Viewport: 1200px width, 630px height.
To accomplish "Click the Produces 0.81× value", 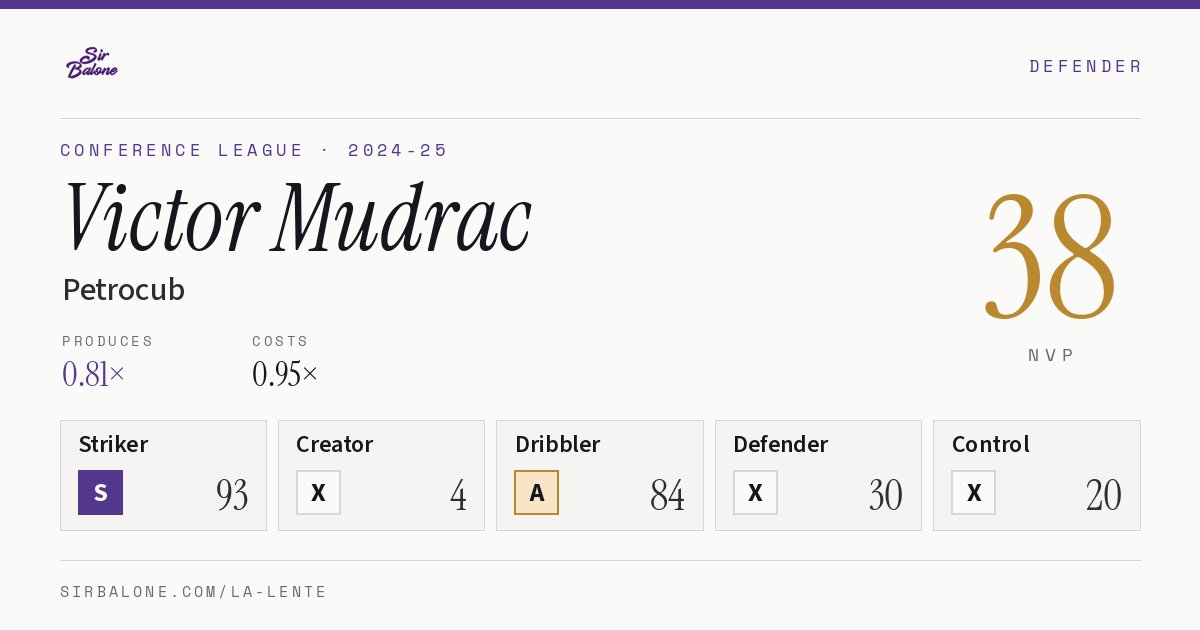I will click(x=94, y=374).
